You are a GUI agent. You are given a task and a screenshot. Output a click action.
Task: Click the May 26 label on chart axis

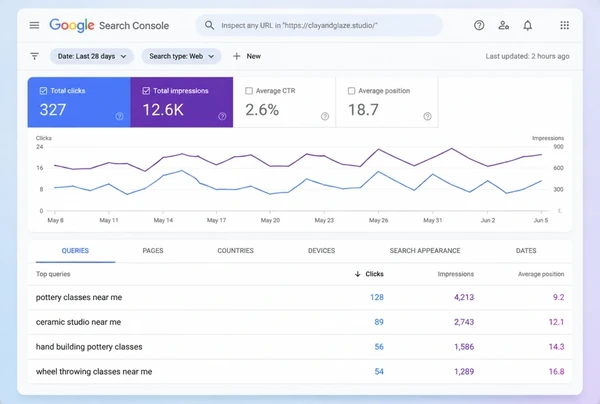[x=378, y=220]
